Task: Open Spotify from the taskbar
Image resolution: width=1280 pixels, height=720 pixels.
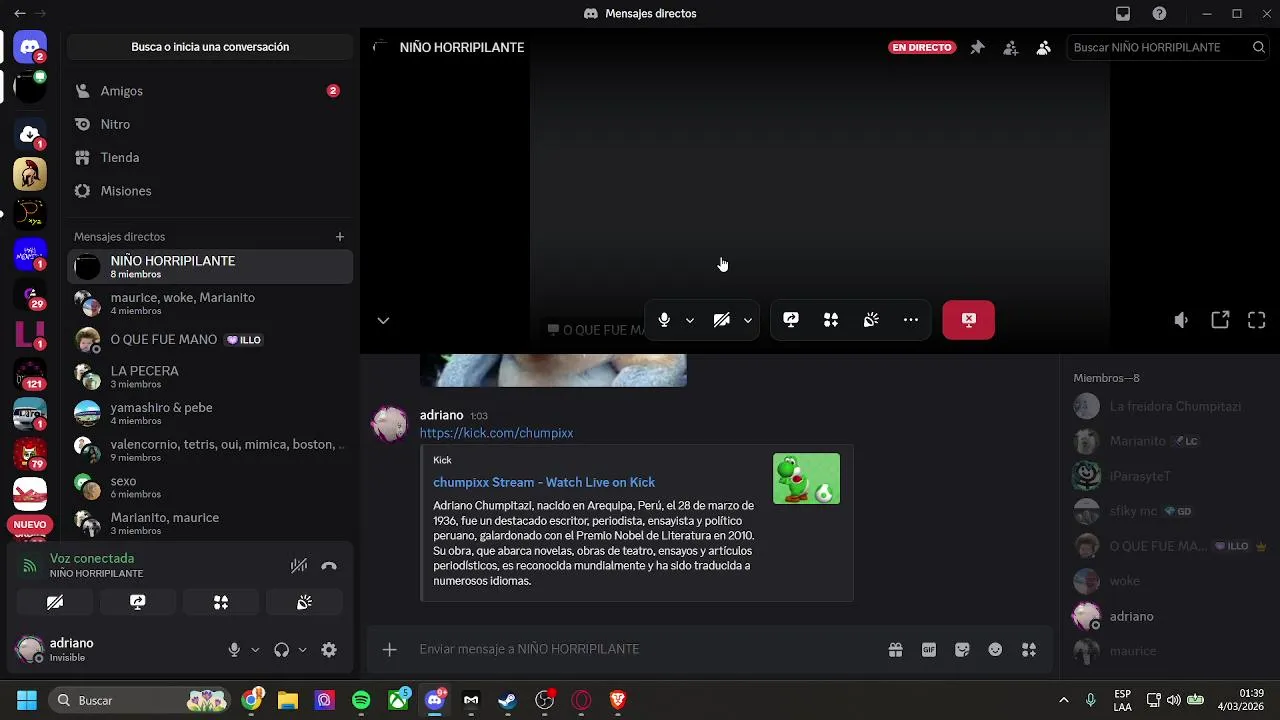Action: (361, 700)
